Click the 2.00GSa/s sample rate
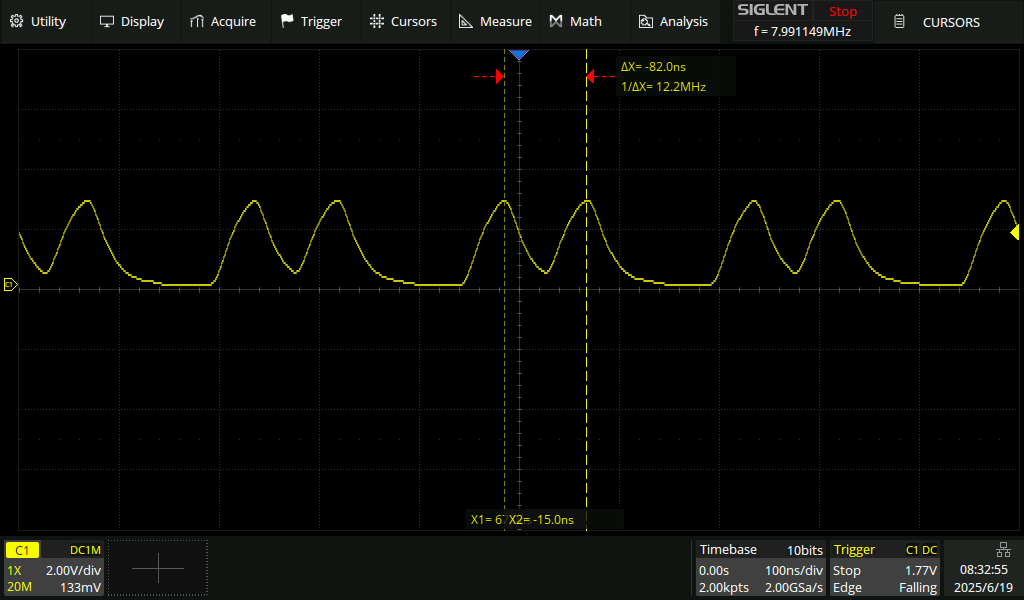1024x600 pixels. click(x=793, y=587)
